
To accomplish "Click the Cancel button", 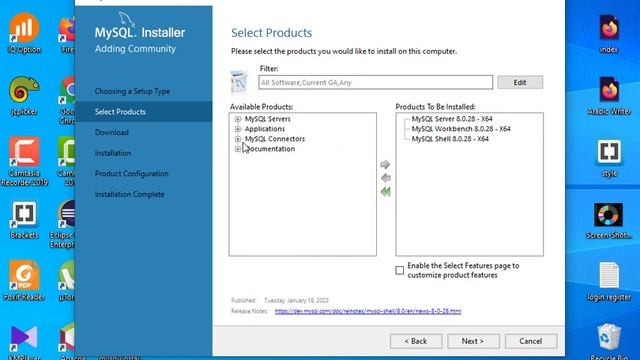I will (531, 341).
